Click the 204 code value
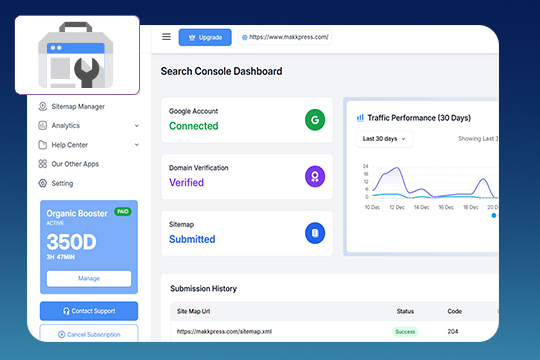 pyautogui.click(x=453, y=331)
